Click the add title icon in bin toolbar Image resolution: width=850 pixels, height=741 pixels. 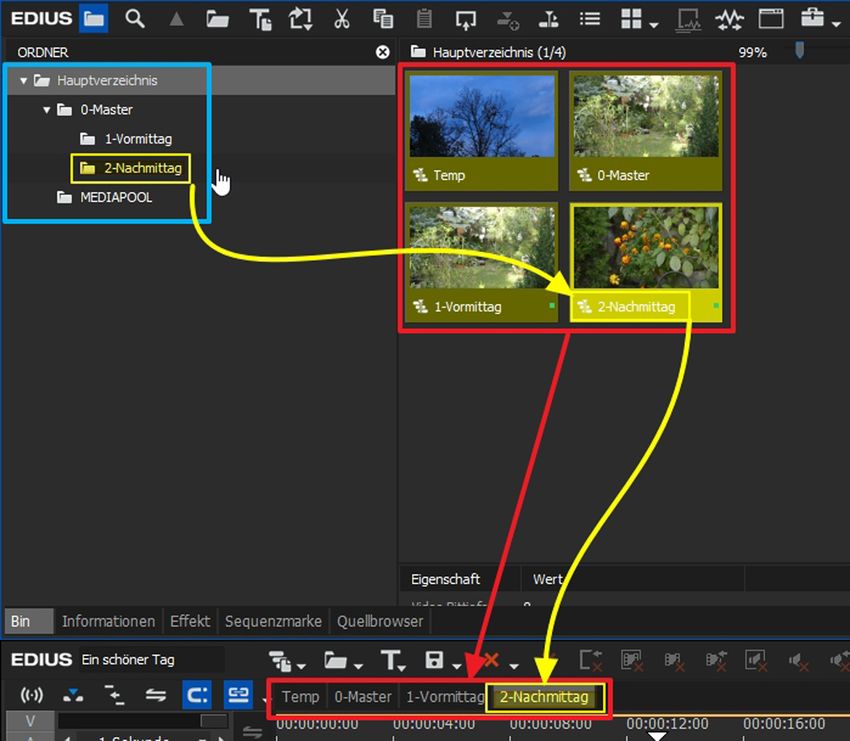[x=260, y=18]
